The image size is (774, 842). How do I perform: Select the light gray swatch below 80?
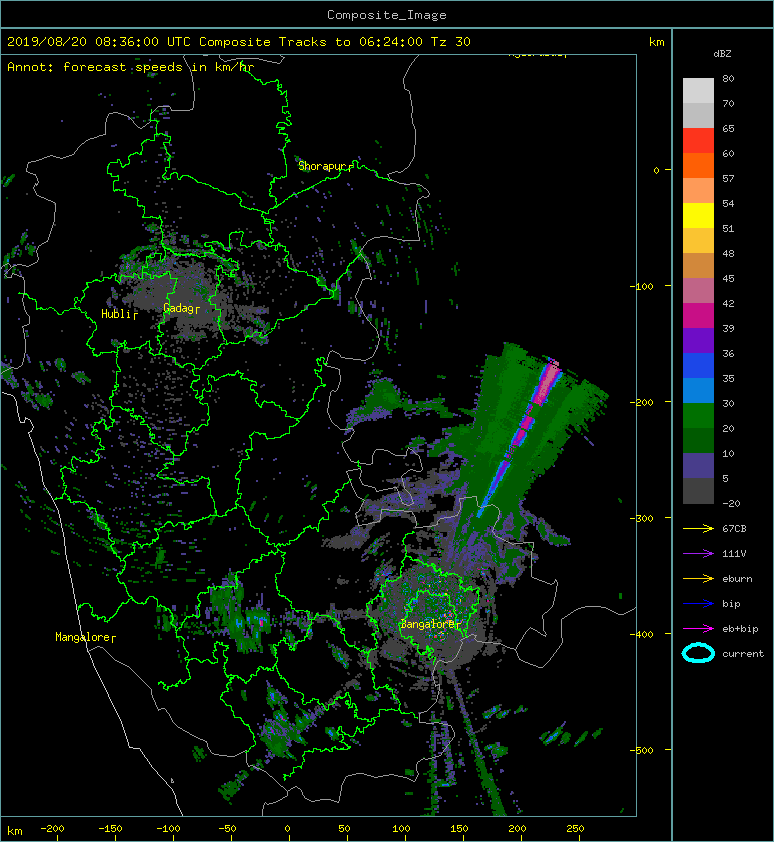tap(698, 90)
